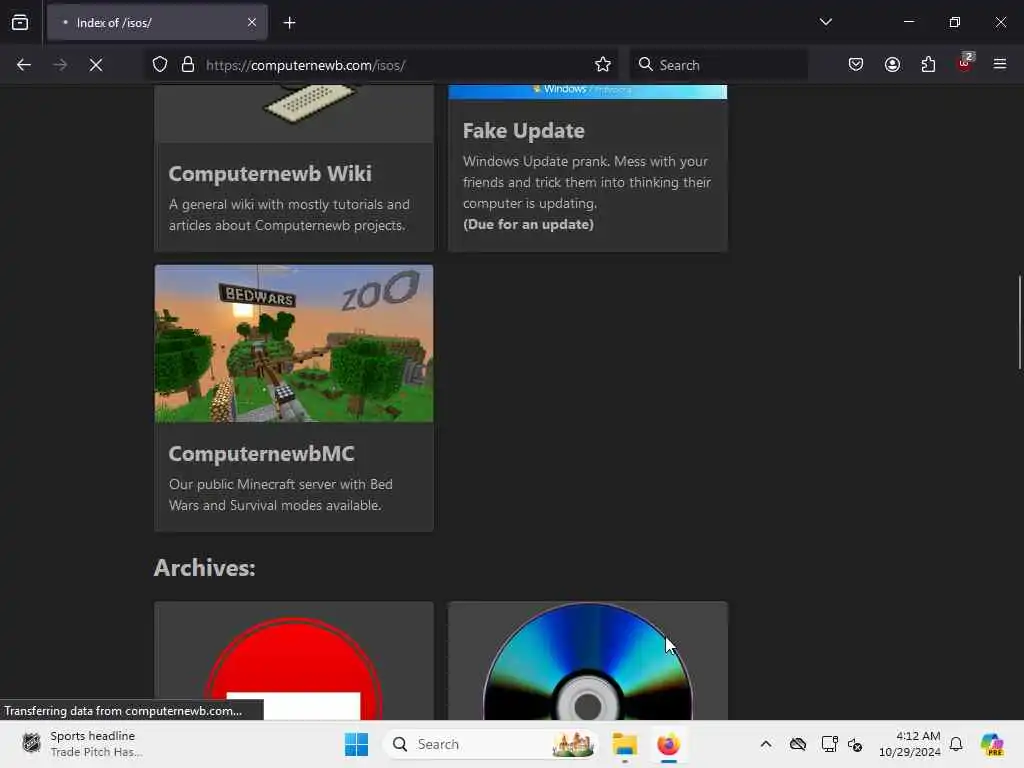Image resolution: width=1024 pixels, height=768 pixels.
Task: Open the Firefox hamburger application menu
Action: pos(999,64)
